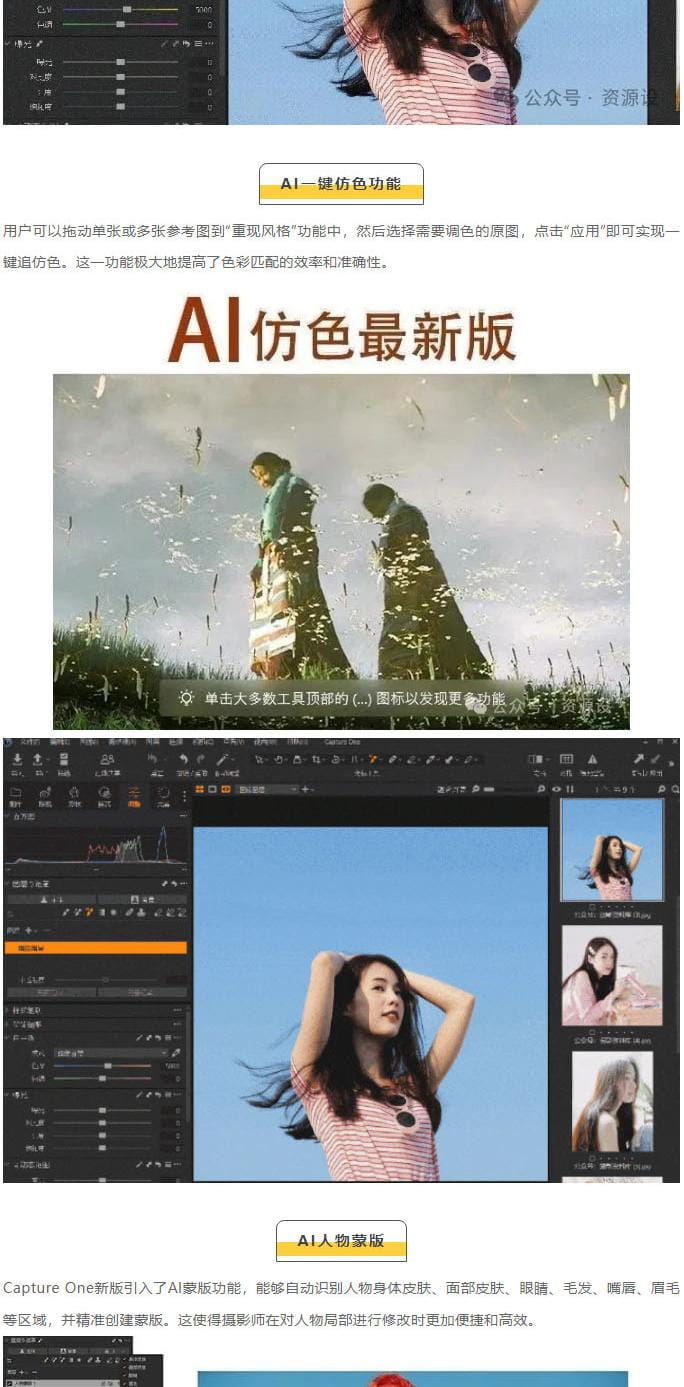Adjust the Contrast slider in main screenshot
Screen dimensions: 684x1387
pos(102,1123)
